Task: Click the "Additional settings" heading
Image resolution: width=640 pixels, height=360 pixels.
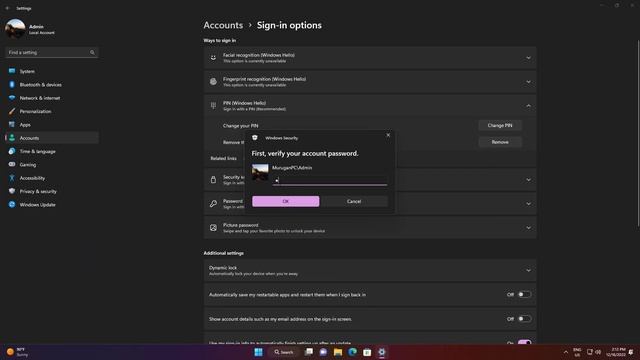Action: pos(224,253)
